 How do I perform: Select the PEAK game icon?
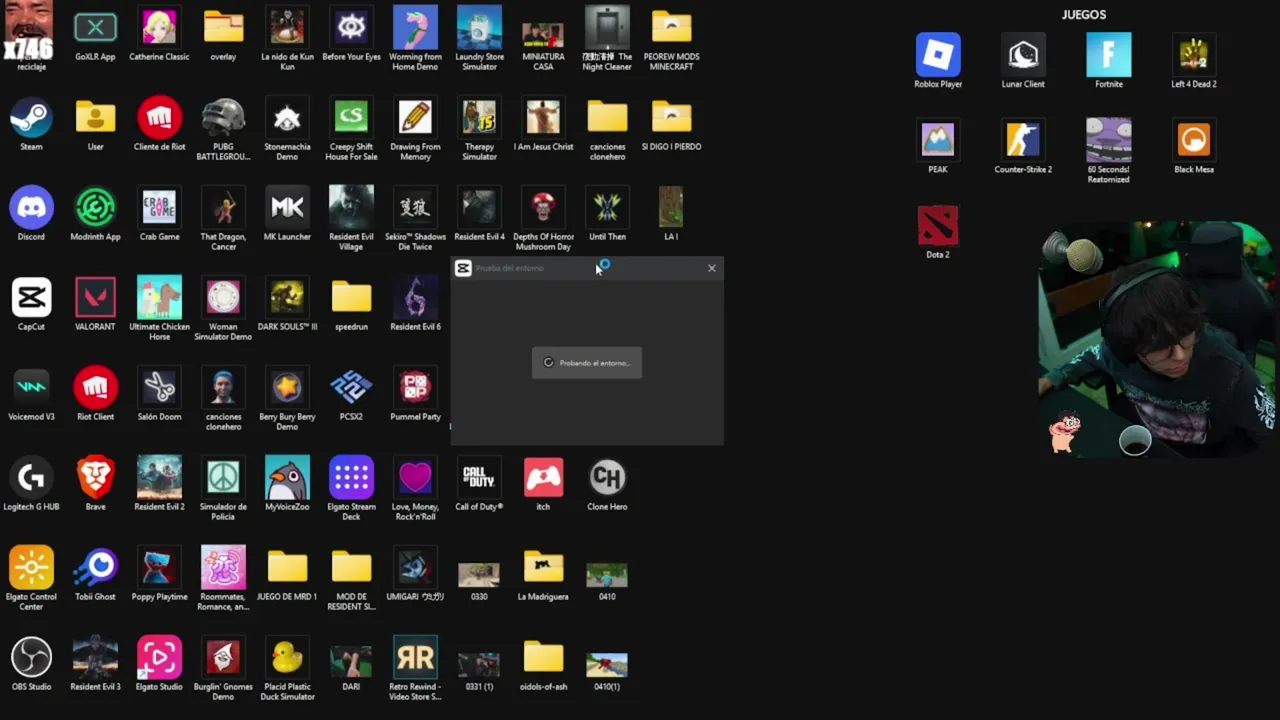938,140
